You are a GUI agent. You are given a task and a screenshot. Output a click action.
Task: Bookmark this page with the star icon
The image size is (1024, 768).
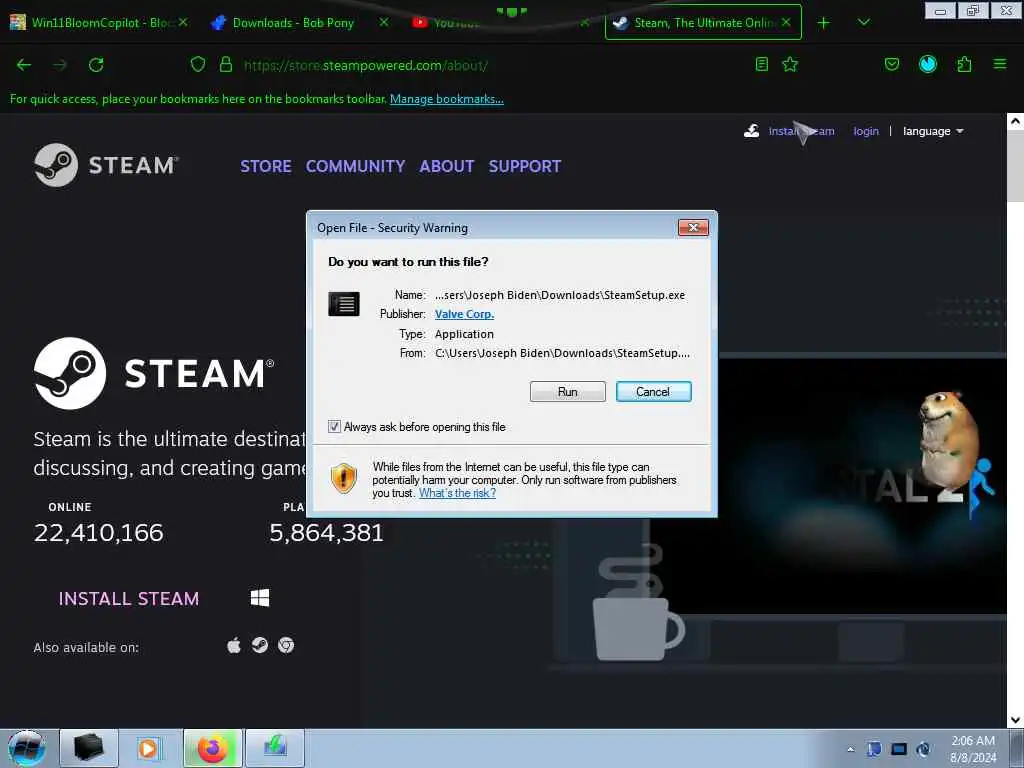tap(790, 64)
